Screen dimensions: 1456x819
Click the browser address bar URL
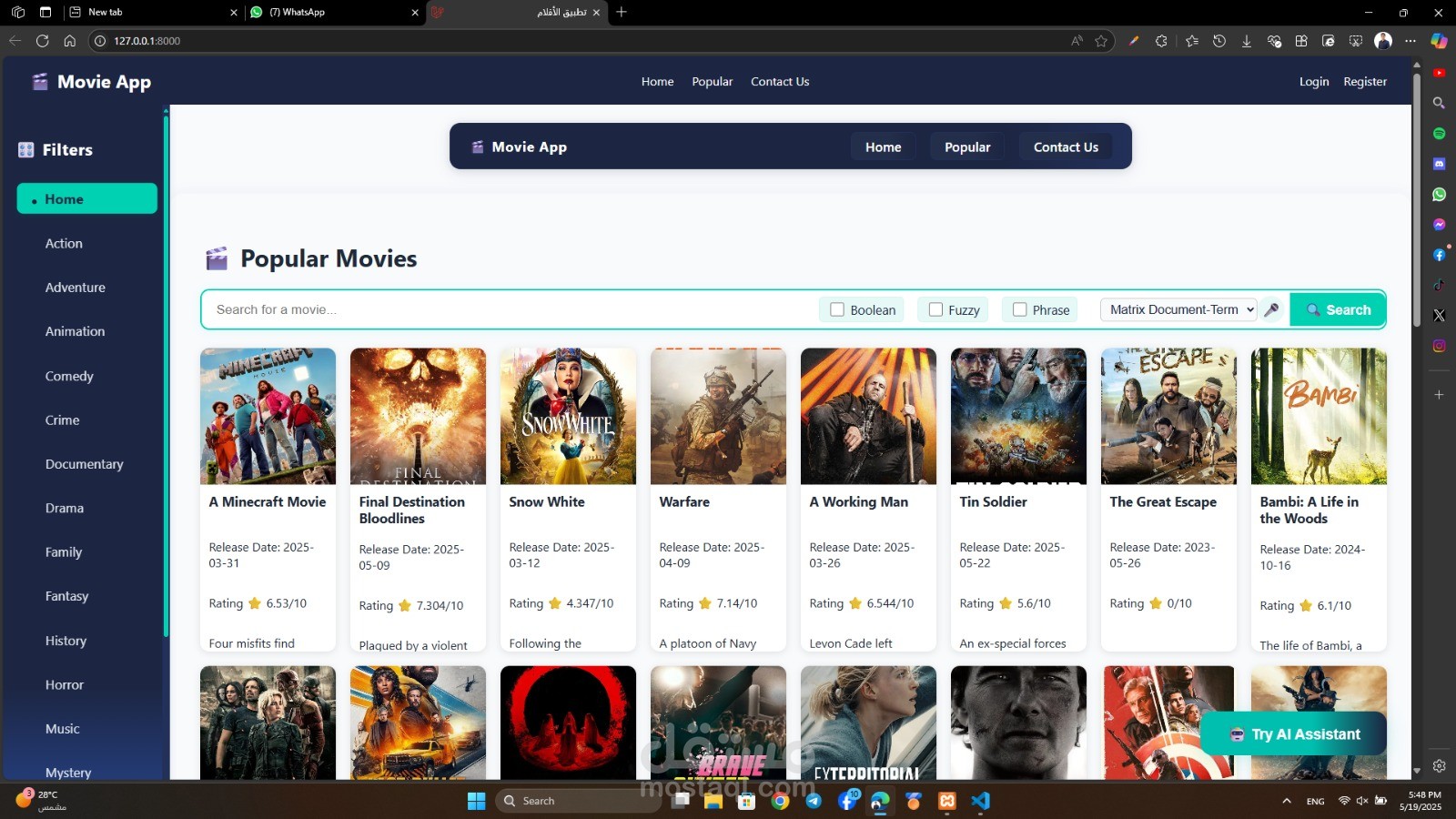click(x=147, y=41)
